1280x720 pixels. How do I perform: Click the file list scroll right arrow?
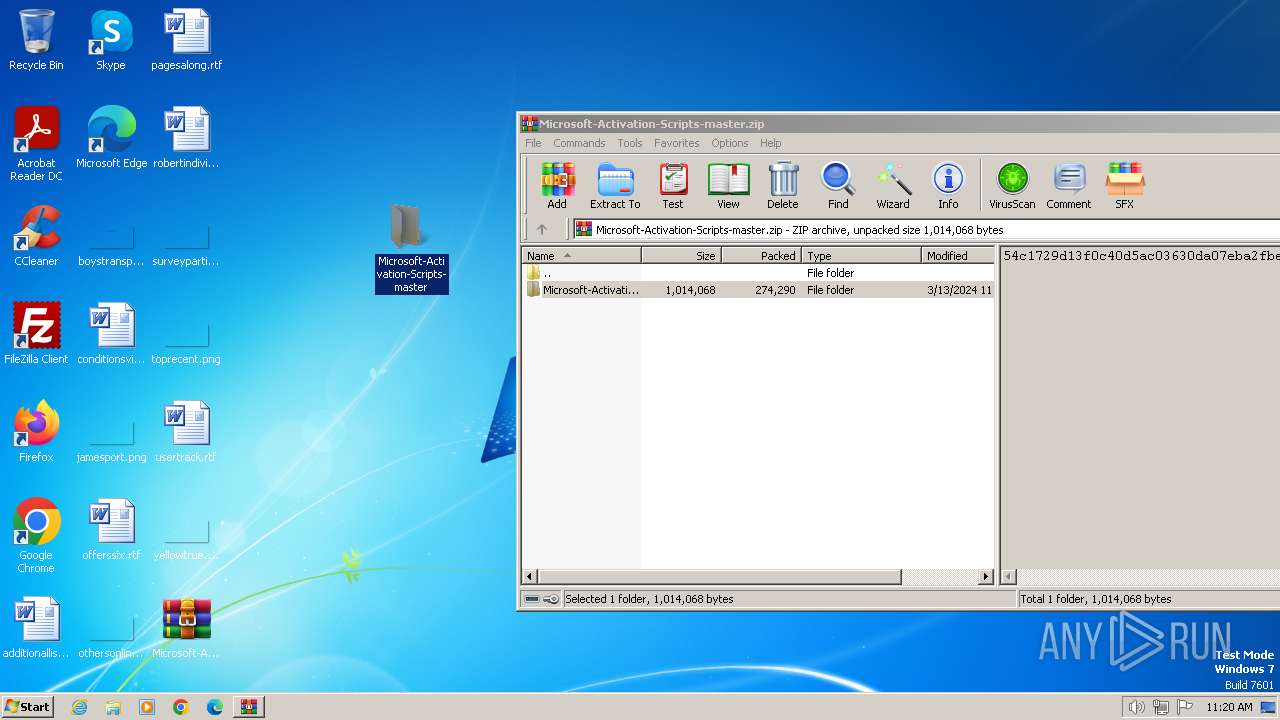tap(986, 577)
